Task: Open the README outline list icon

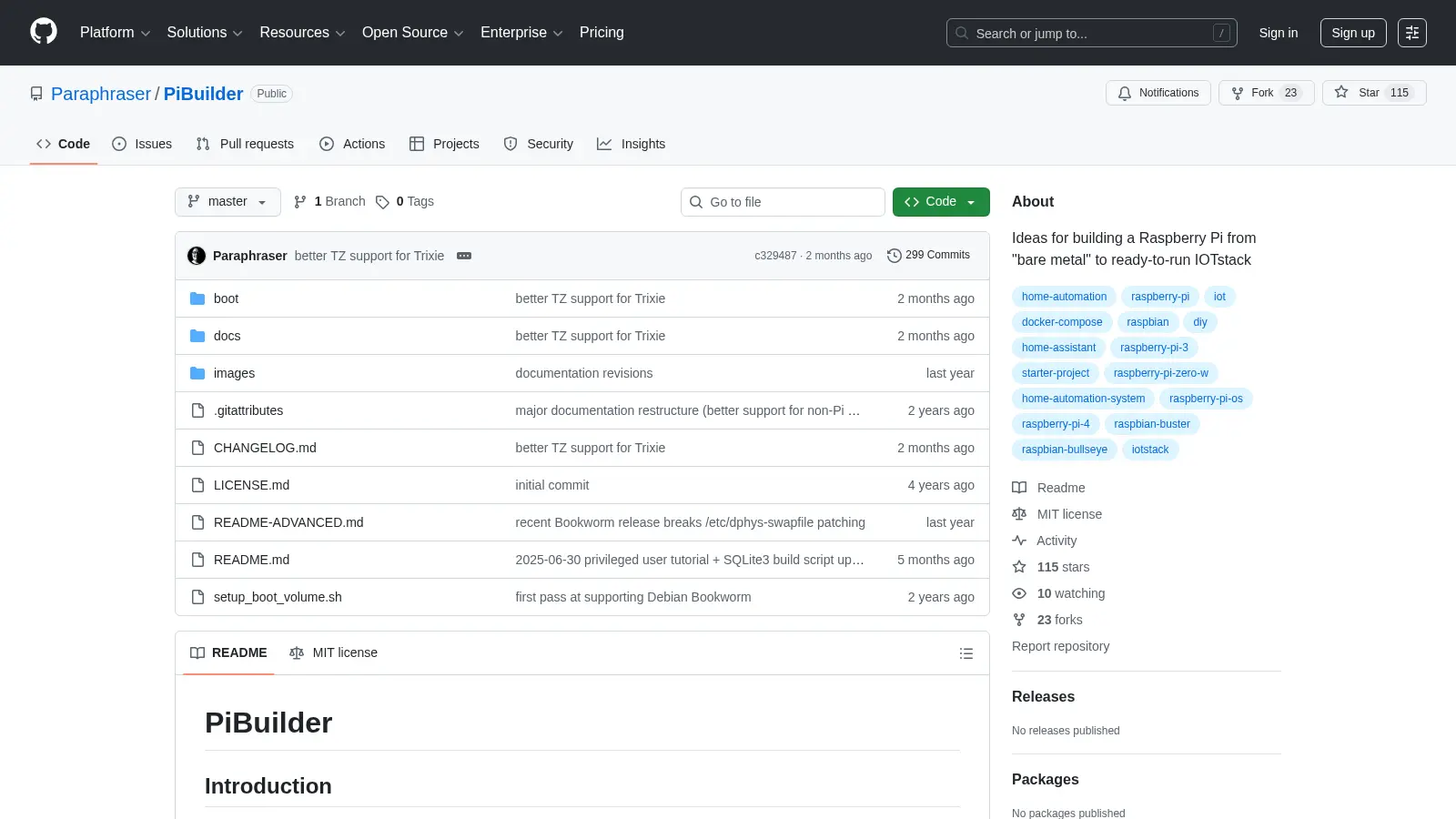Action: pyautogui.click(x=966, y=653)
